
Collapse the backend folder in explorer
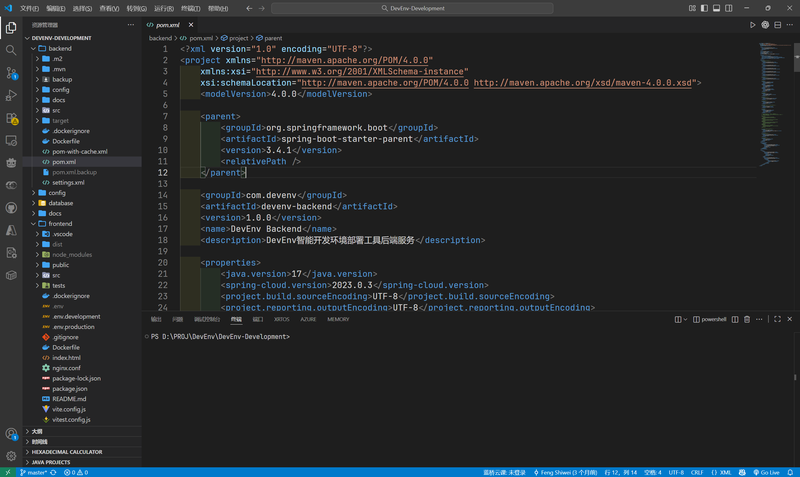[61, 48]
